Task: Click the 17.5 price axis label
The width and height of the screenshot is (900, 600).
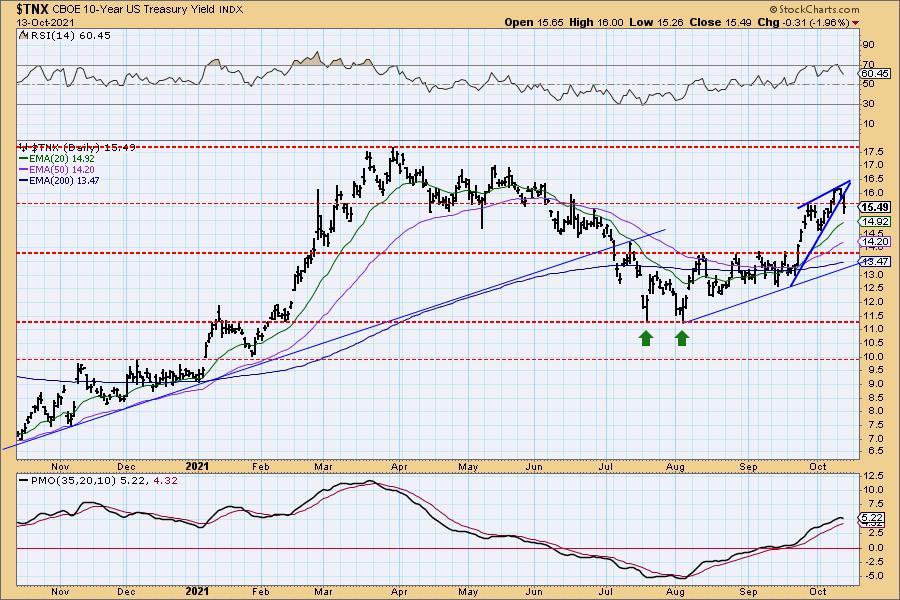Action: click(872, 152)
